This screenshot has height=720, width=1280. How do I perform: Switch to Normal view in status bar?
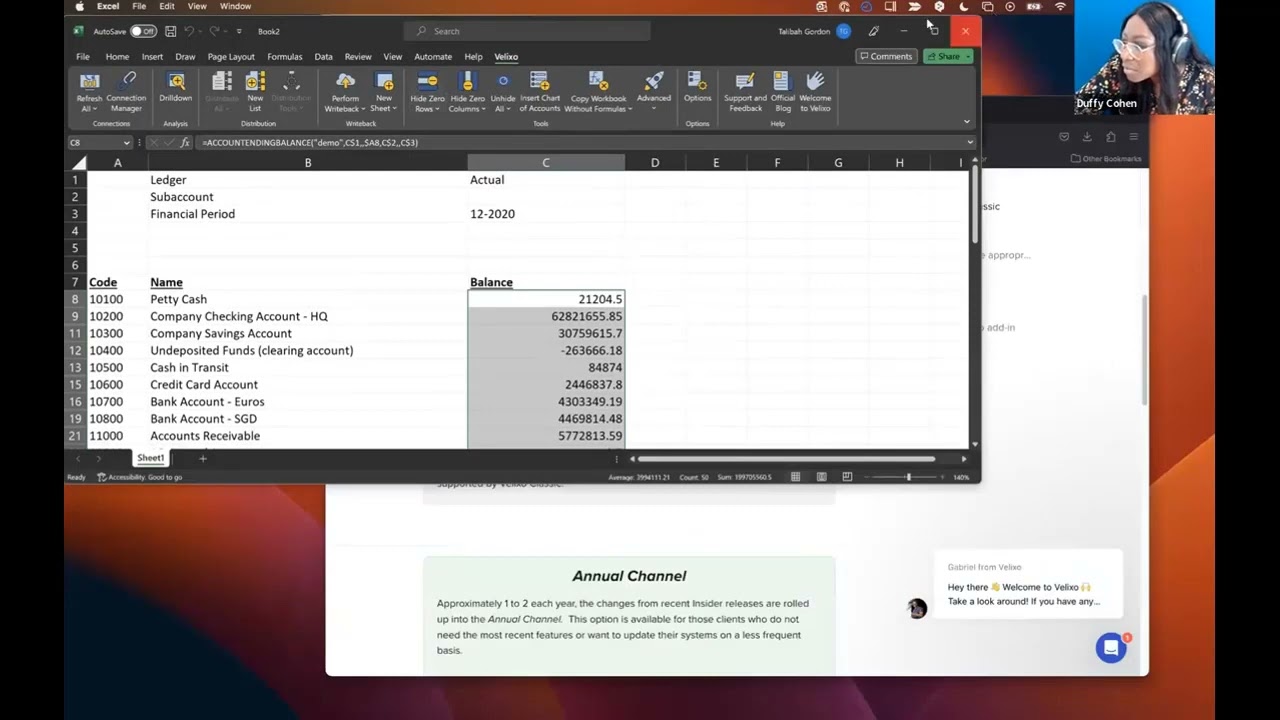click(x=796, y=477)
